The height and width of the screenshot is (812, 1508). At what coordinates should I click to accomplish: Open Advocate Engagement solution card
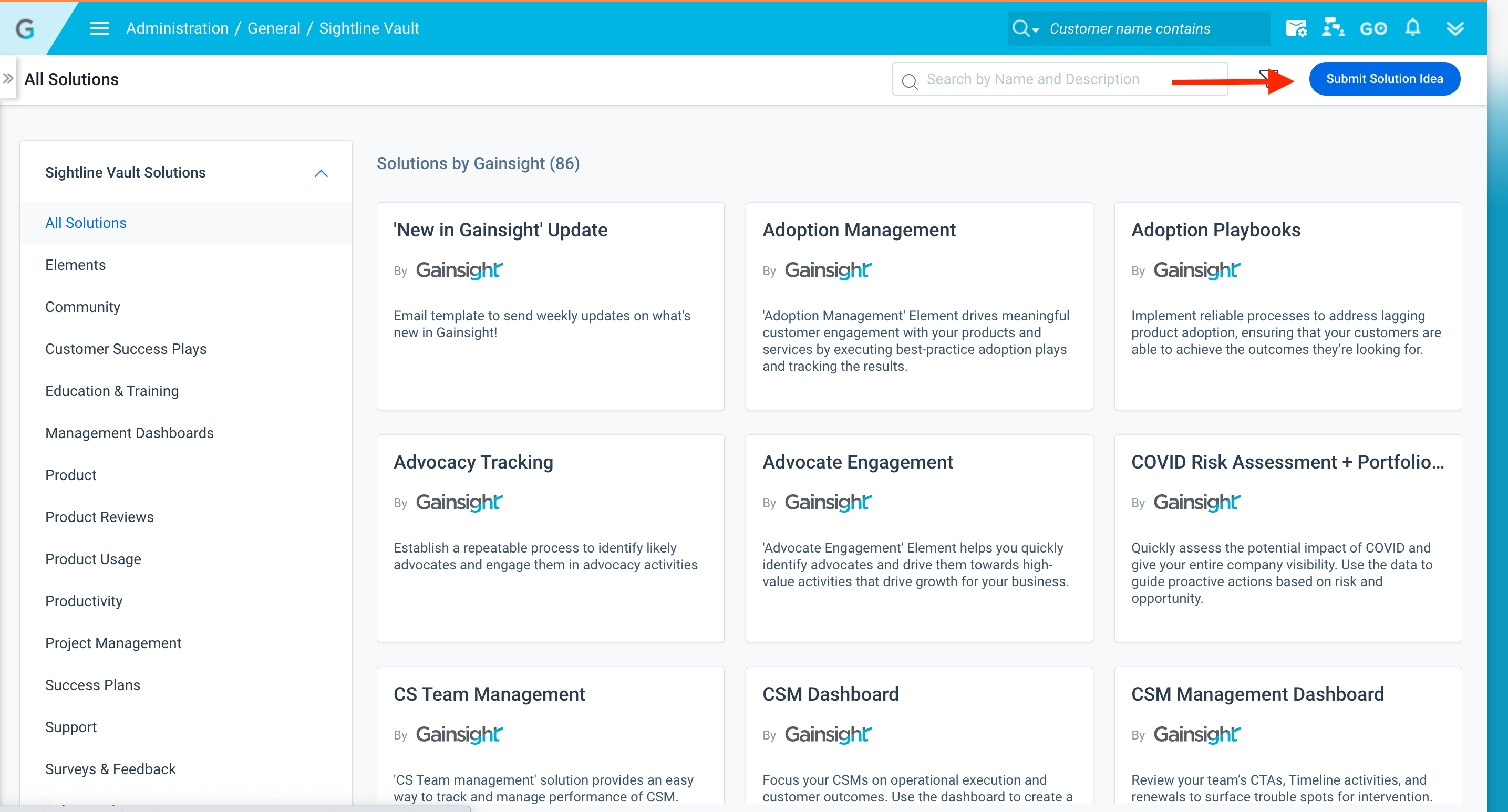[919, 538]
